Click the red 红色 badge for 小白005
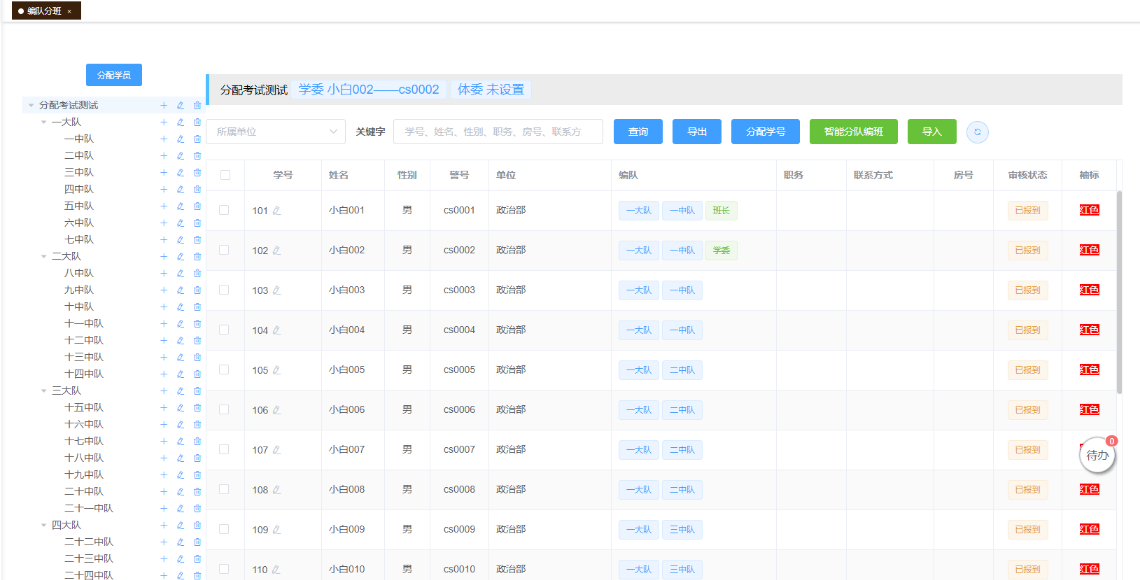Image resolution: width=1140 pixels, height=580 pixels. (1090, 370)
